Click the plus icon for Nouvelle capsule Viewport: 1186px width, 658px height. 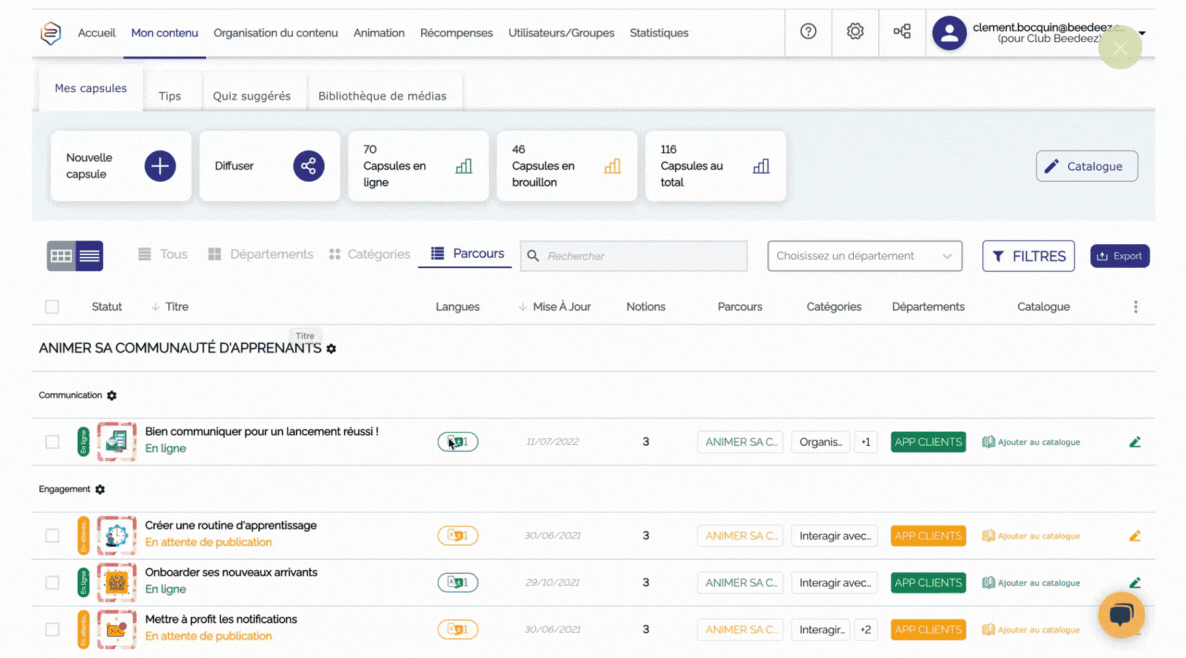tap(160, 166)
